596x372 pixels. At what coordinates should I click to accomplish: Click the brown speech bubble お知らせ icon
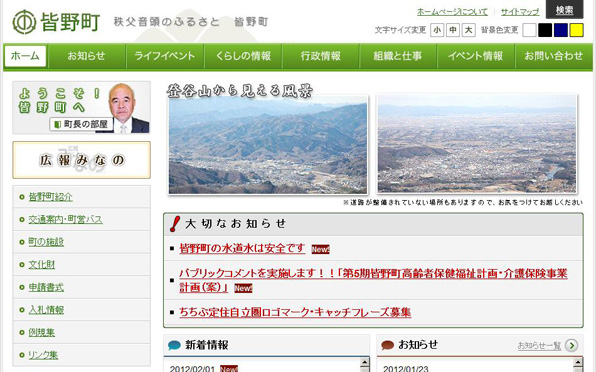(x=387, y=345)
